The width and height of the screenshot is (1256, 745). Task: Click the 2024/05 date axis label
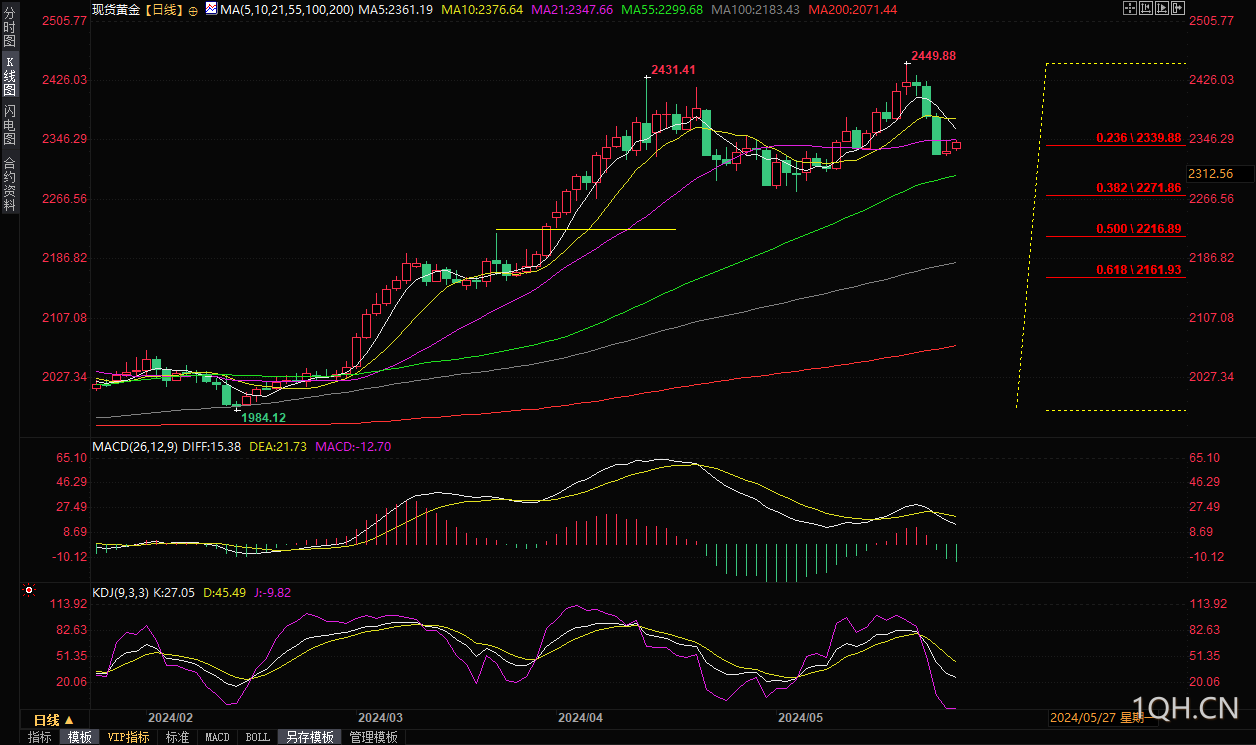[x=800, y=718]
